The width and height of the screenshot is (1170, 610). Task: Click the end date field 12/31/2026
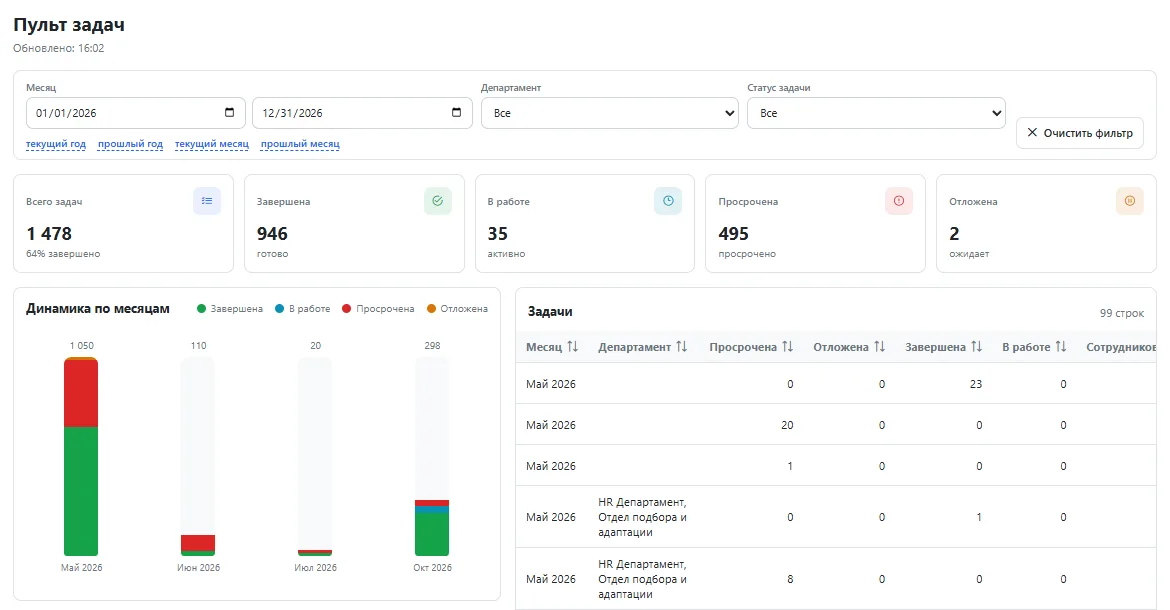(x=363, y=113)
